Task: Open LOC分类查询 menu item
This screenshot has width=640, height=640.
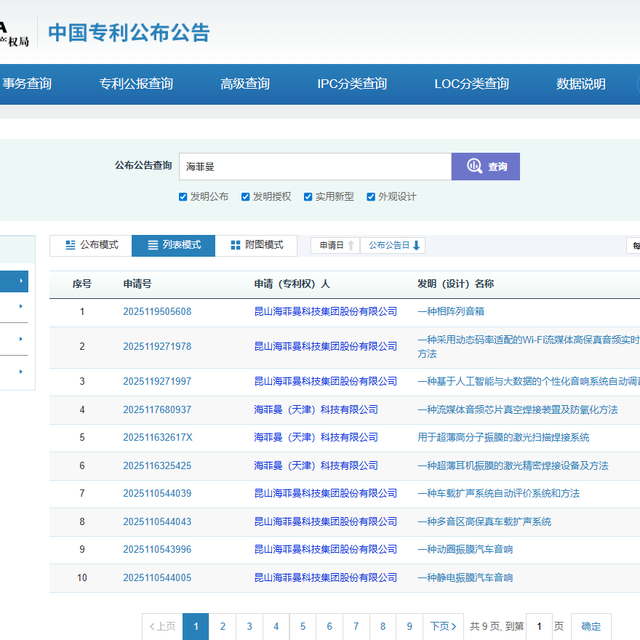Action: tap(471, 84)
